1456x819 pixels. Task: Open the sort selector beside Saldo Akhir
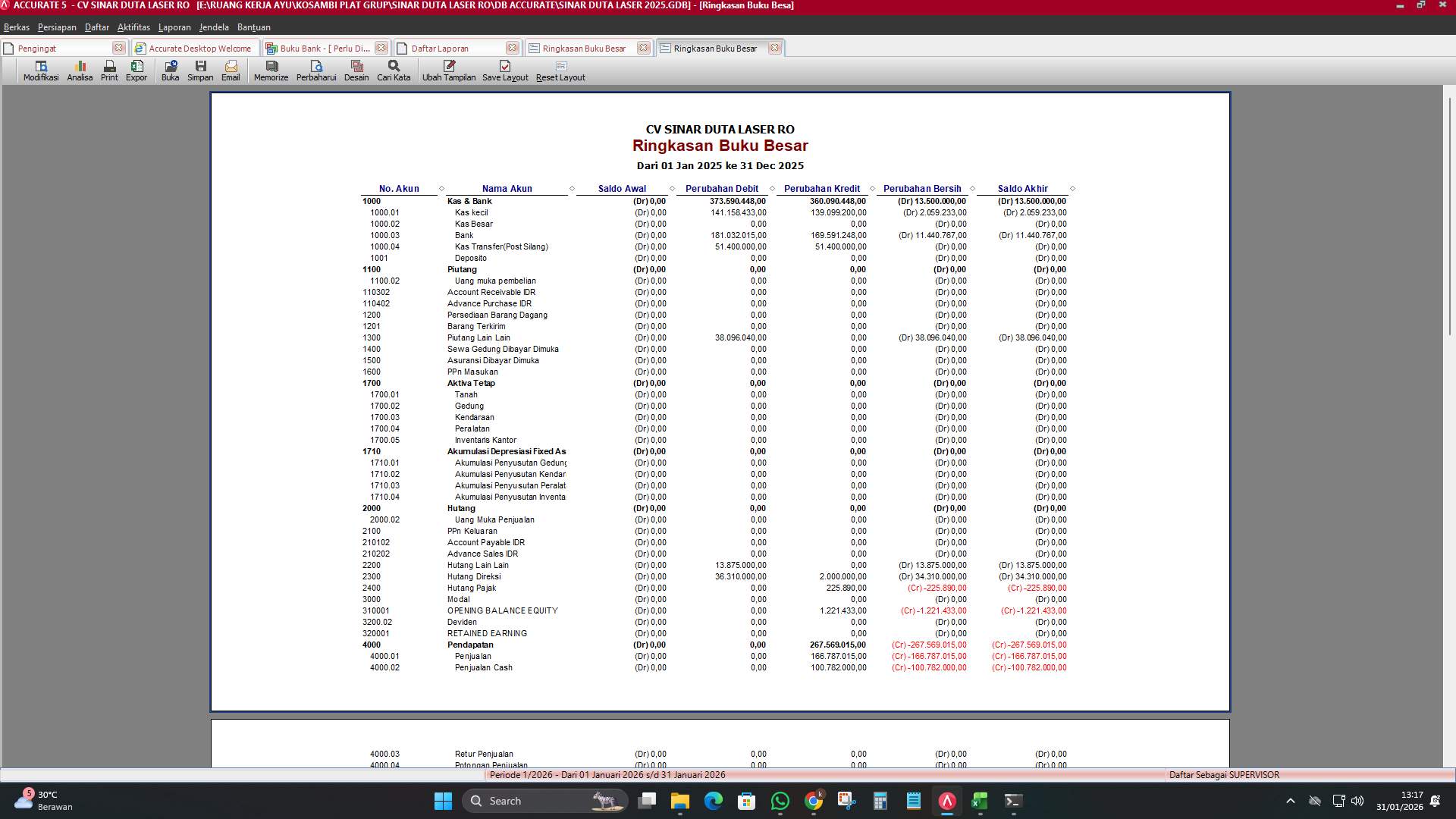(x=1072, y=189)
